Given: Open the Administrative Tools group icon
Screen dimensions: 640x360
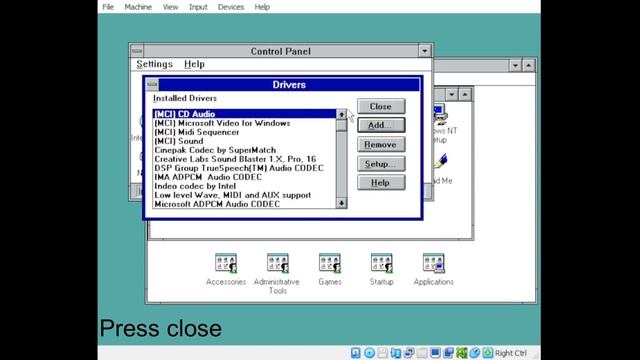Looking at the screenshot, I should point(278,263).
